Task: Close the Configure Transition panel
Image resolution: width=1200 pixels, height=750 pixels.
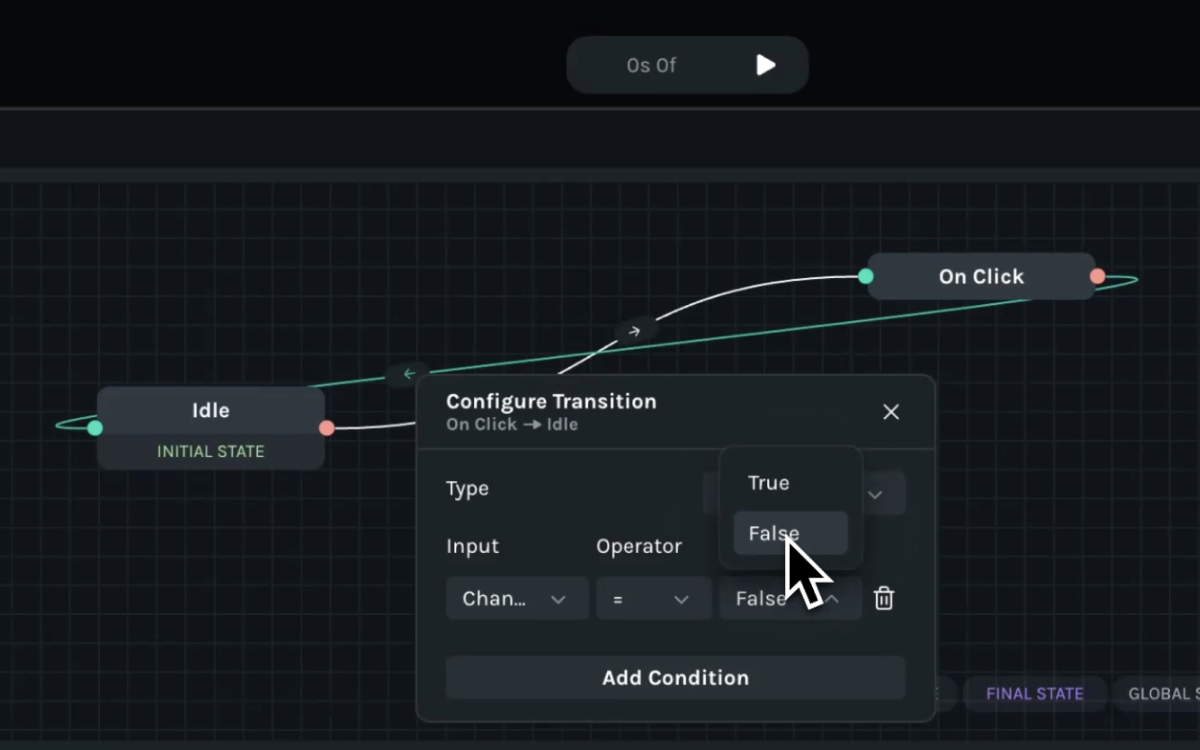Action: [x=891, y=412]
